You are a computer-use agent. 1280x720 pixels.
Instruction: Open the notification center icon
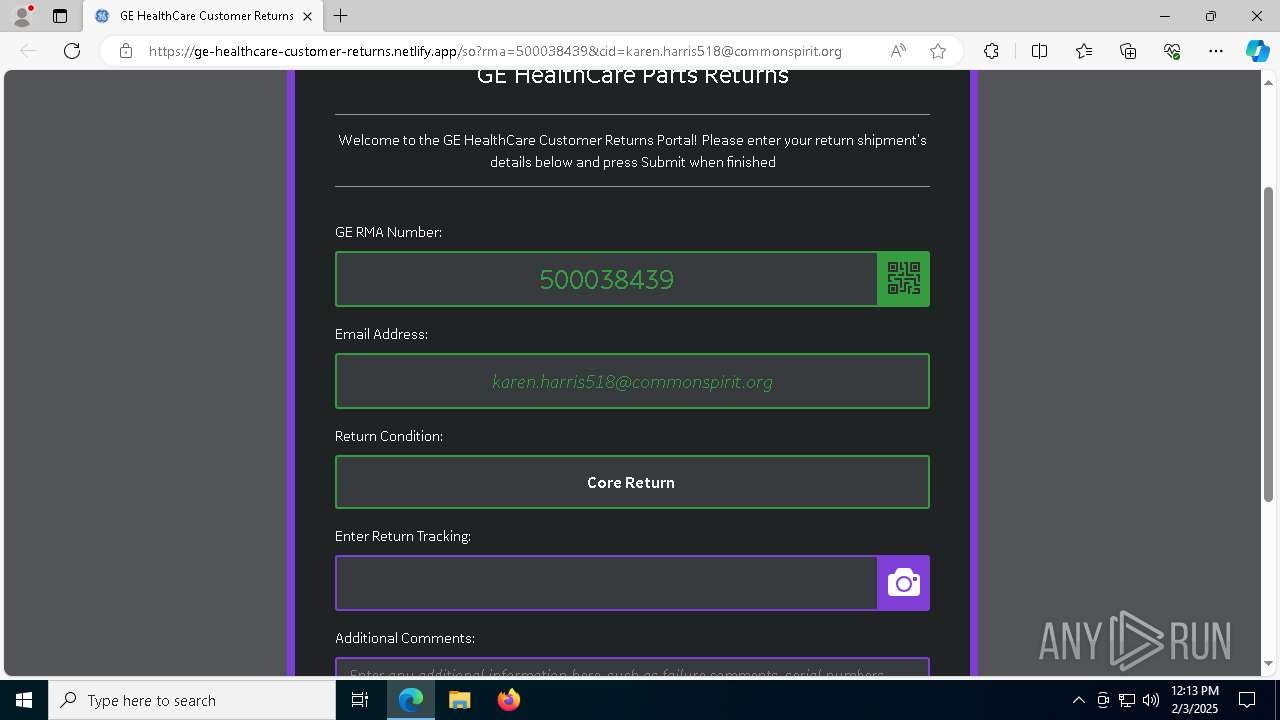[1247, 700]
